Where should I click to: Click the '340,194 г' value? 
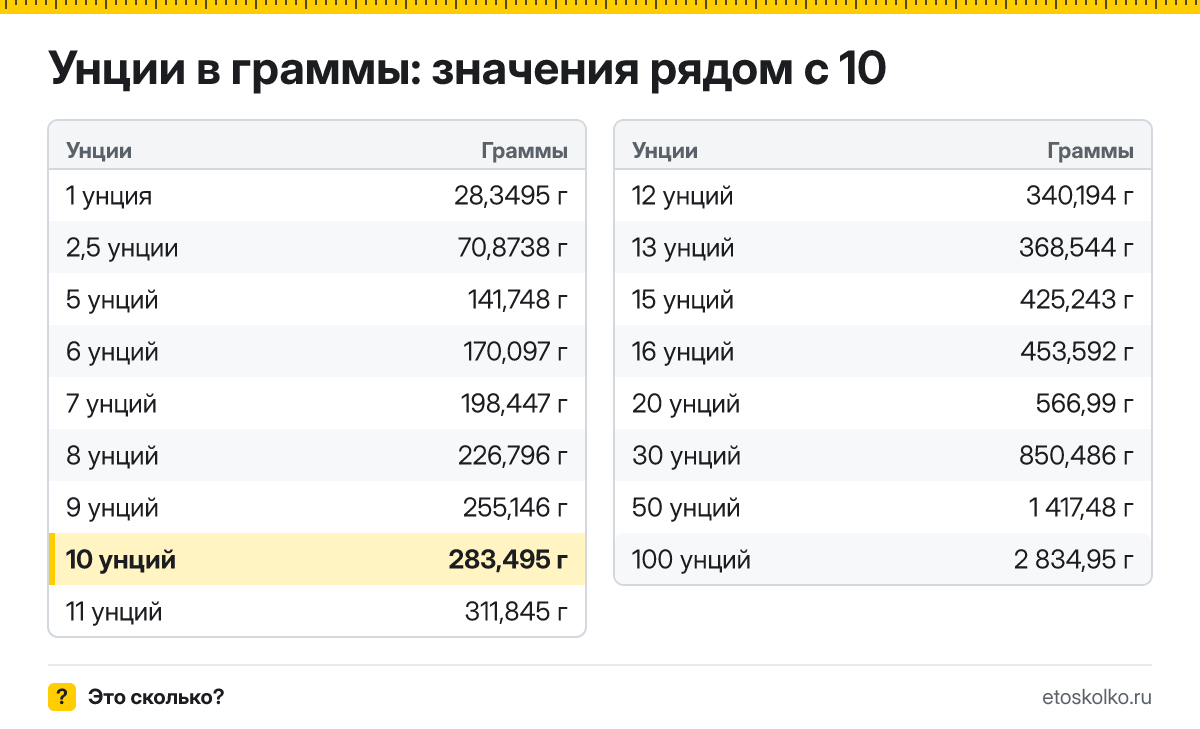click(1081, 195)
